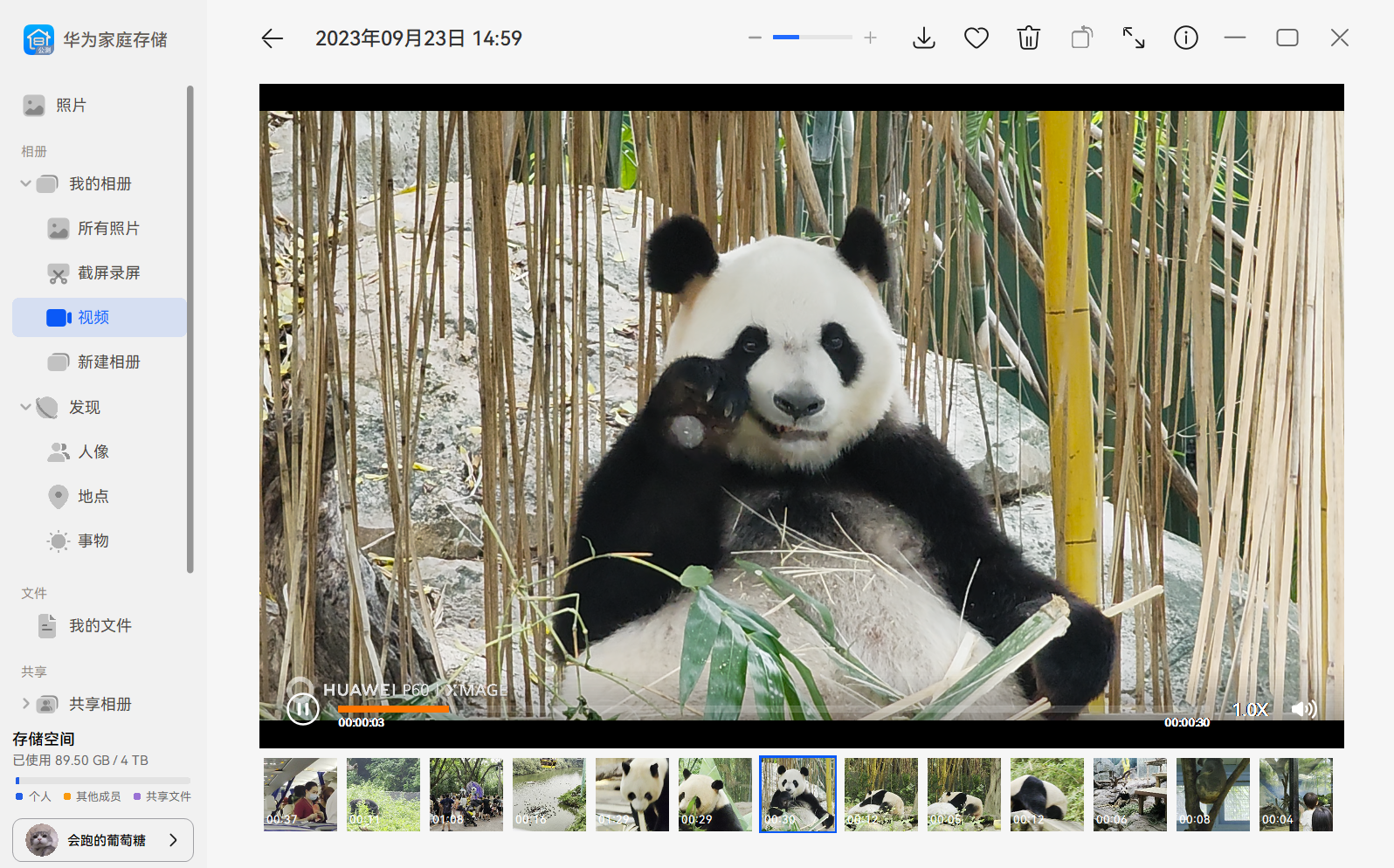Expand the 共享相册 section

click(x=25, y=704)
